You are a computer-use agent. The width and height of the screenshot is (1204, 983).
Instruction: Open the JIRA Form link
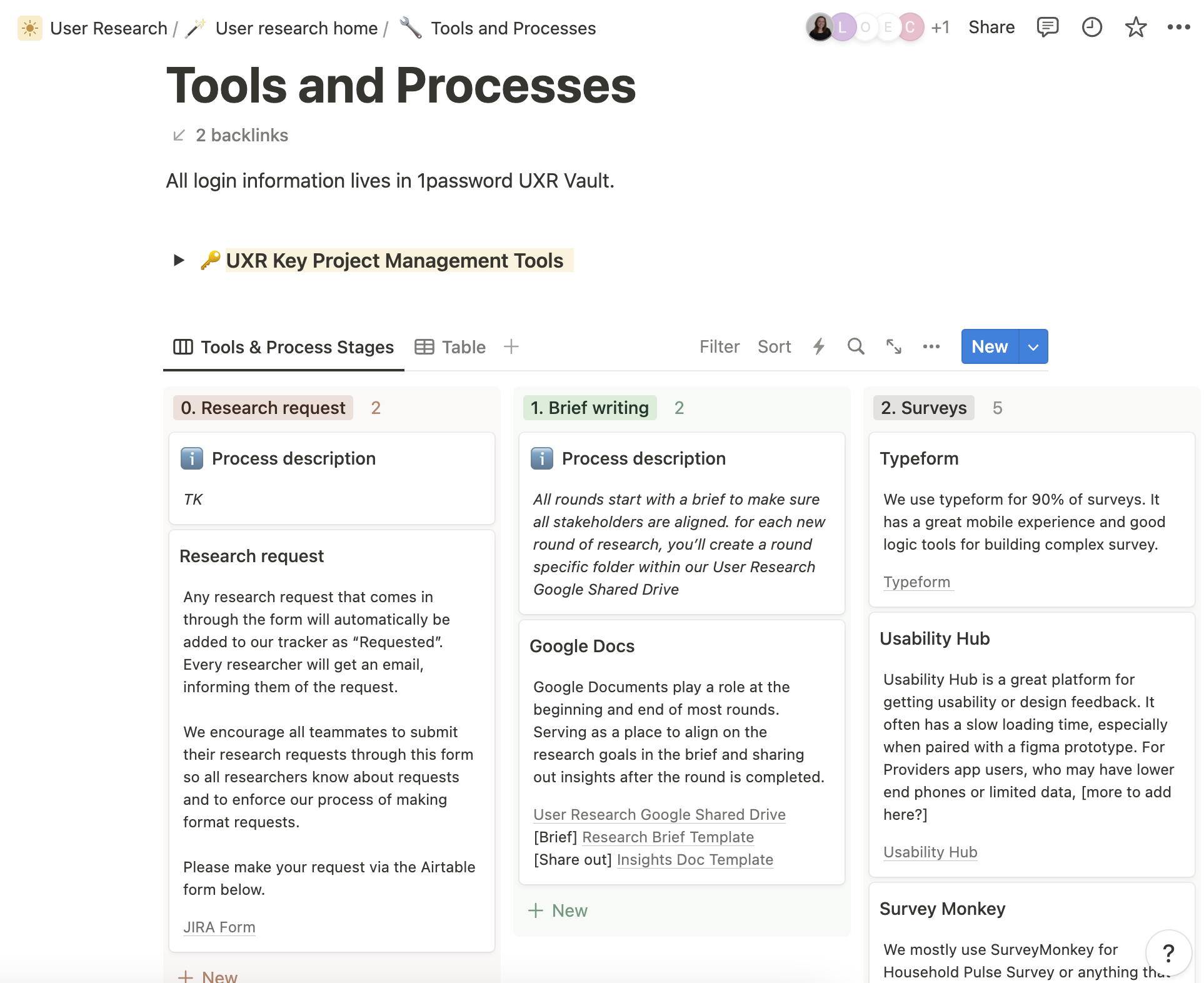[219, 927]
